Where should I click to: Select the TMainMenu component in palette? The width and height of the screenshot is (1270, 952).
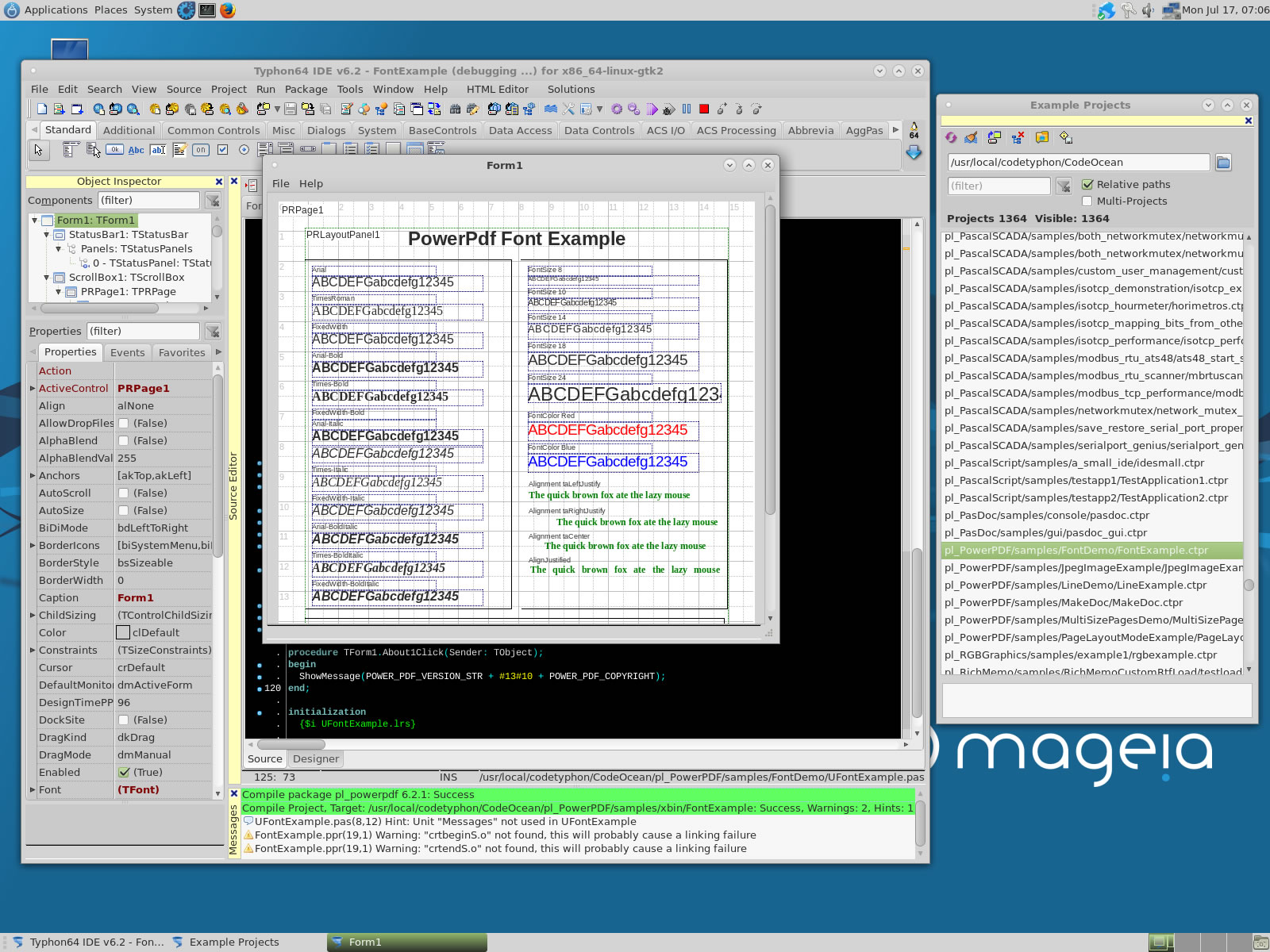[x=71, y=149]
